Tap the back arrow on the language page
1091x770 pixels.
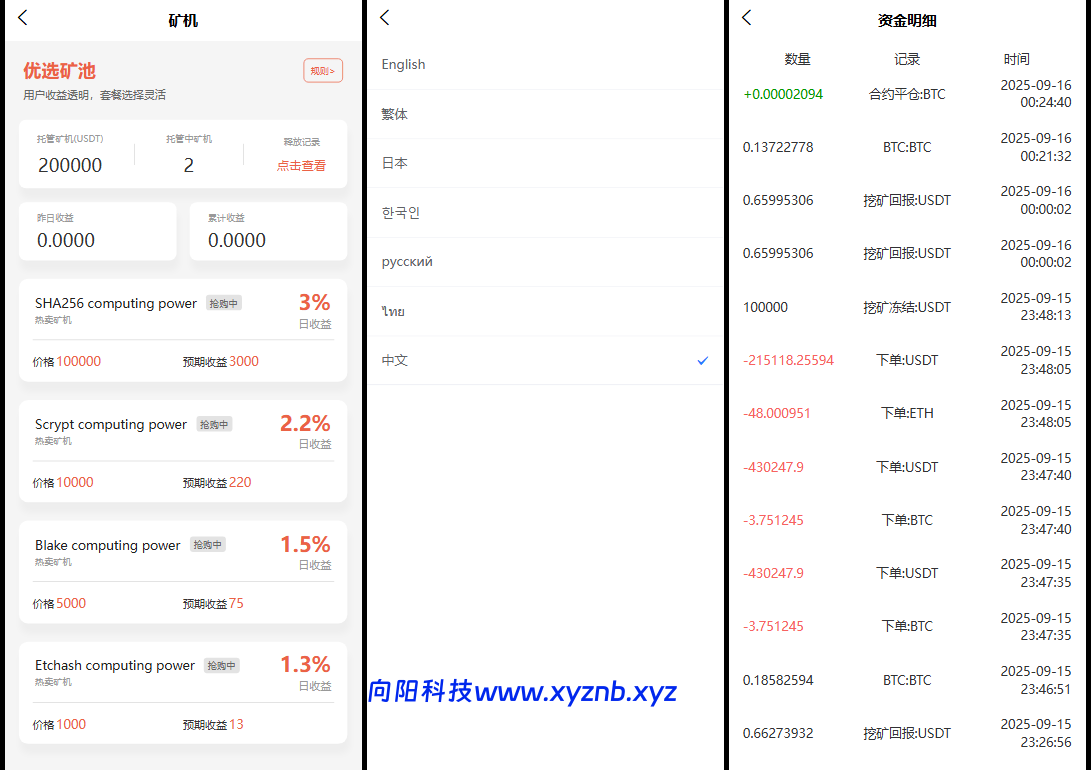pos(385,17)
